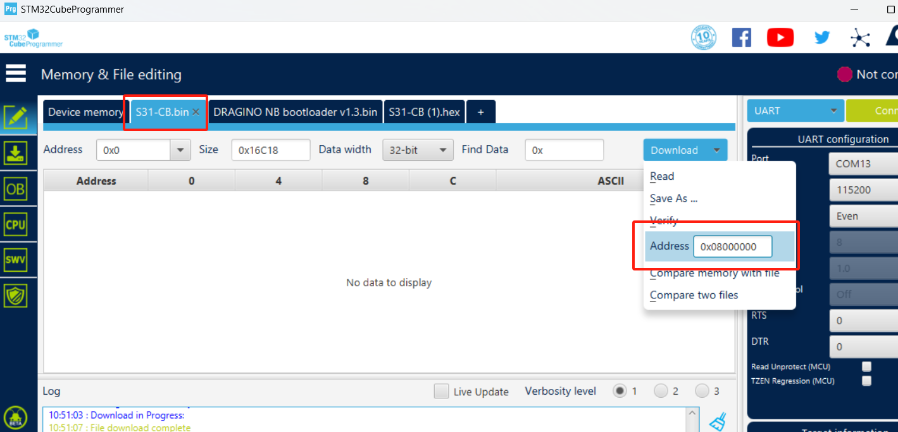
Task: Click the Download in Progress log line
Action: [117, 415]
